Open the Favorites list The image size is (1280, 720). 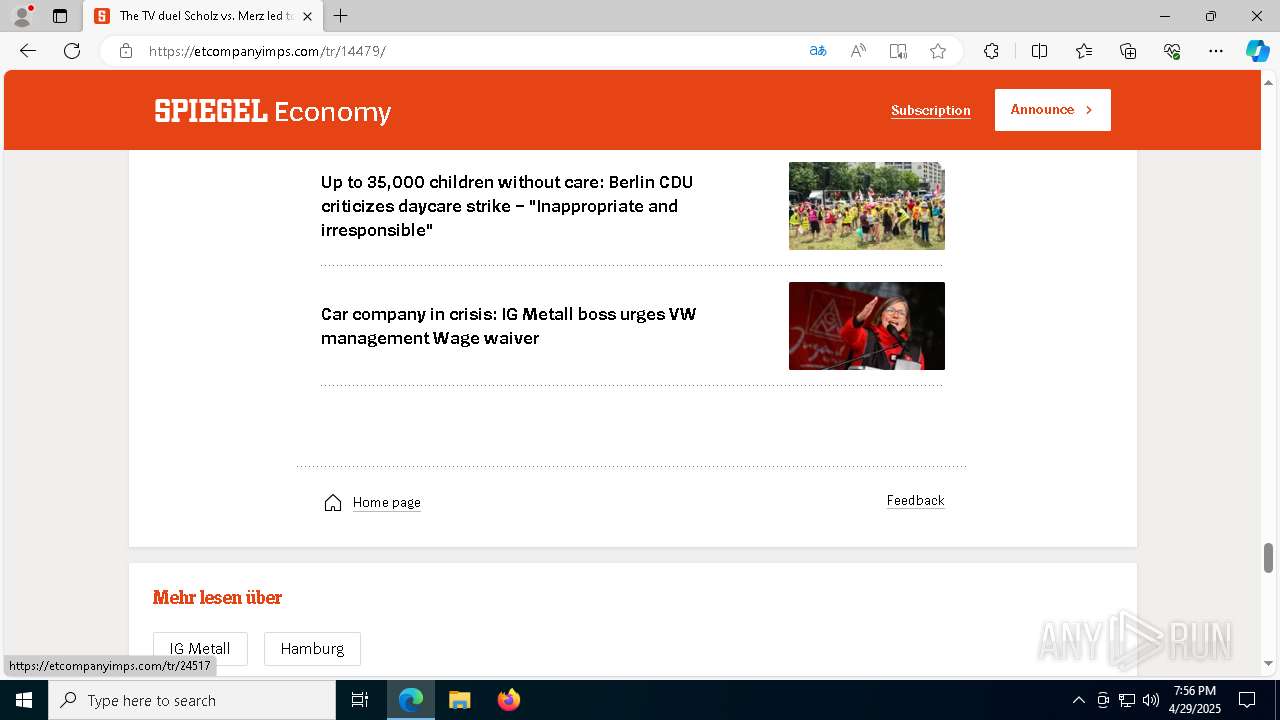(1084, 51)
